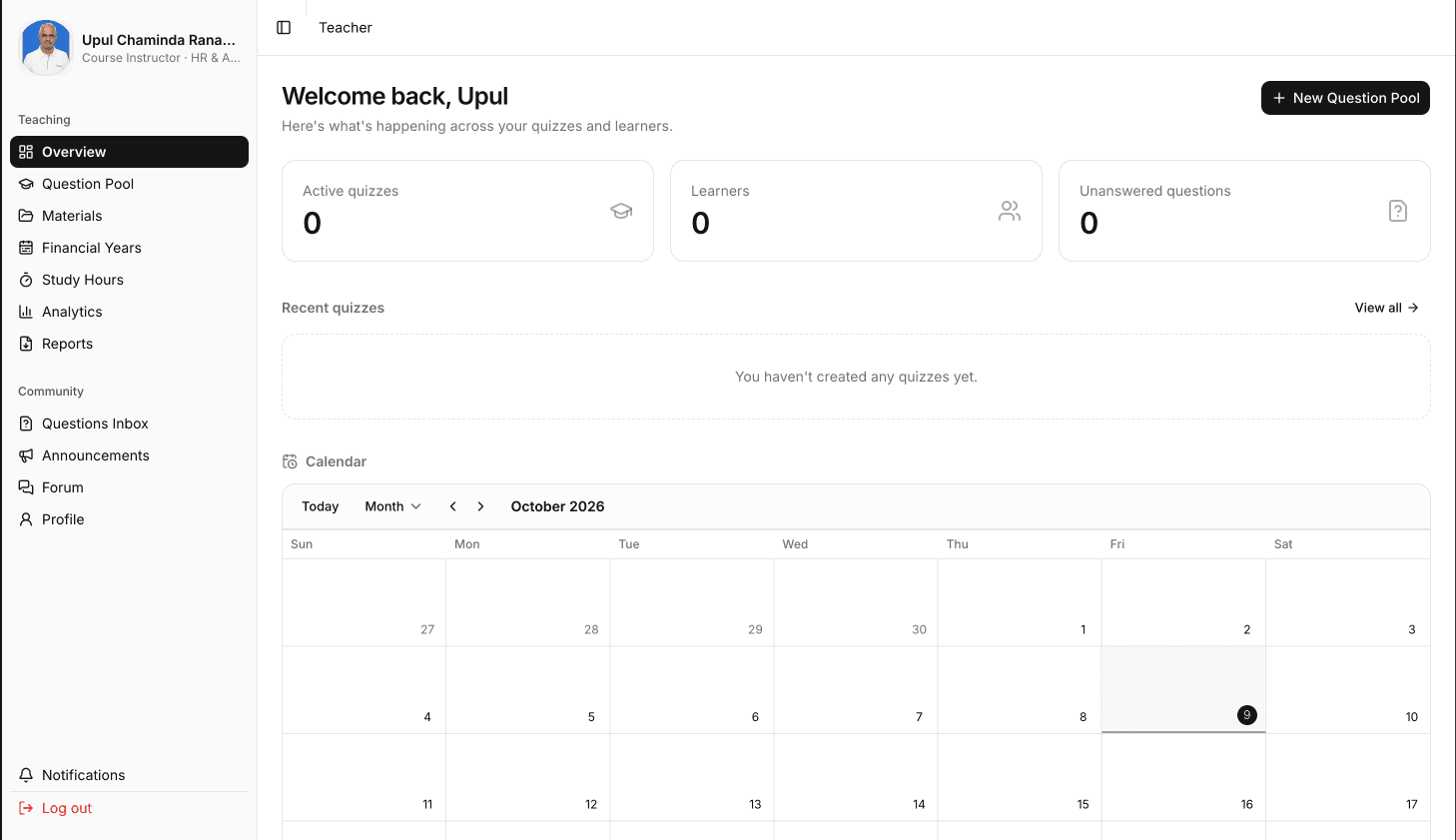Click the Overview grid icon
Image resolution: width=1456 pixels, height=840 pixels.
click(x=26, y=152)
